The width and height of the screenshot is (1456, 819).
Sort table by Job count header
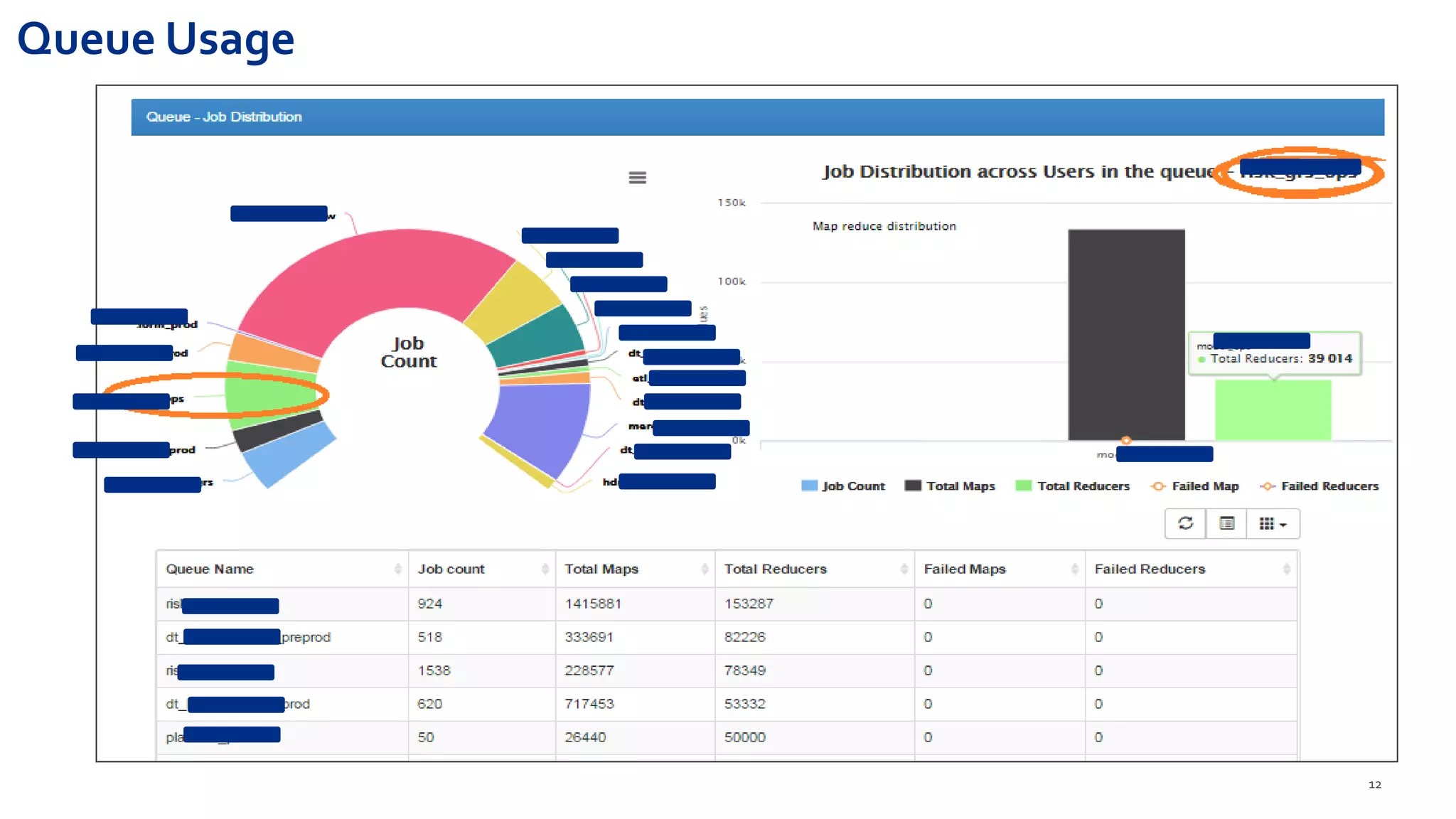pyautogui.click(x=451, y=569)
